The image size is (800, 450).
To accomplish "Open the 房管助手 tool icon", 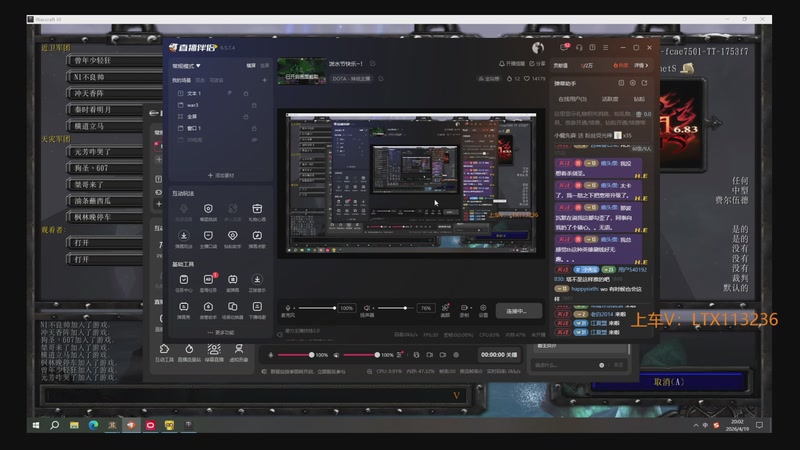I will (208, 307).
